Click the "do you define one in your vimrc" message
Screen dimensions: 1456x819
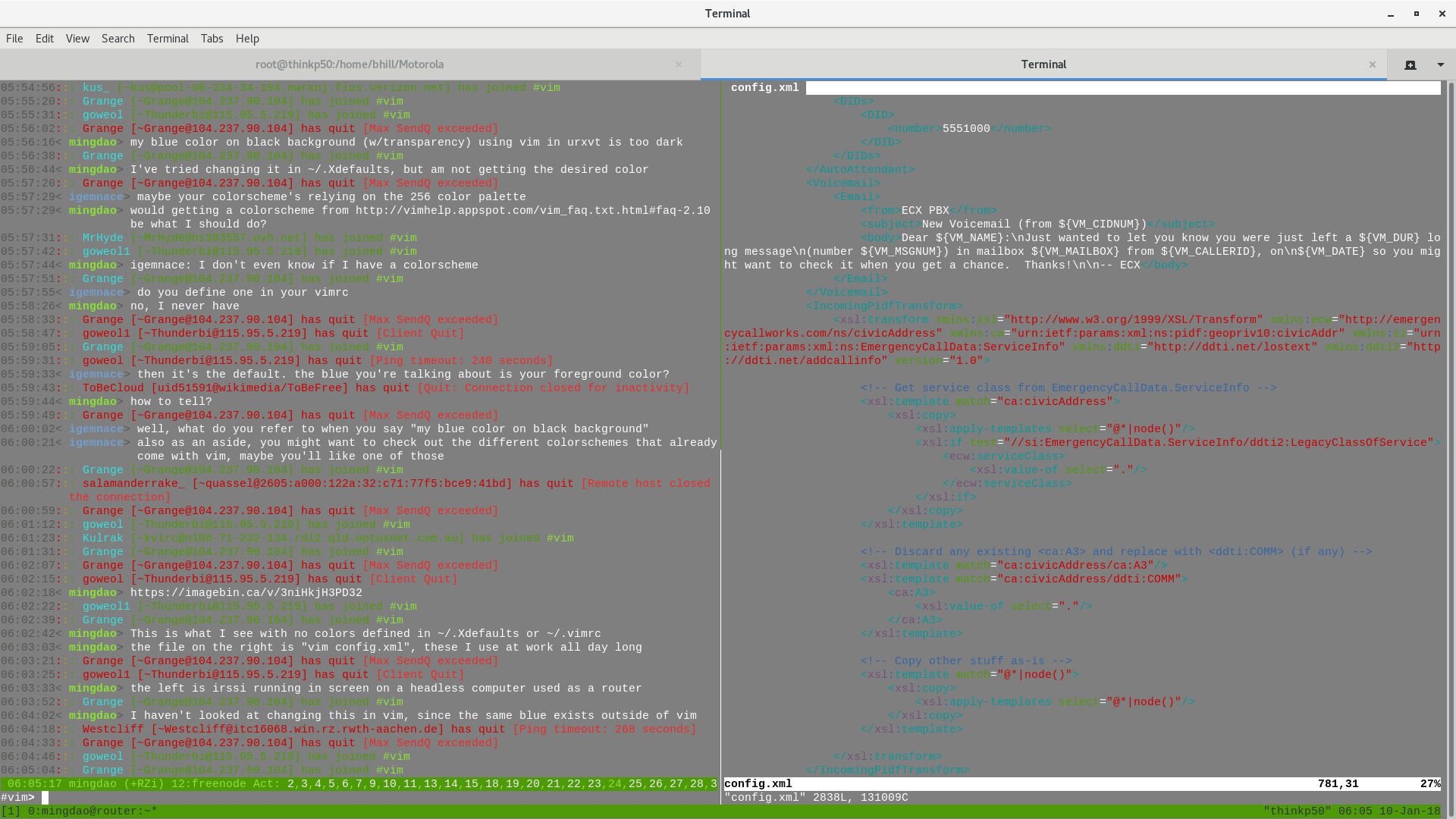click(243, 293)
